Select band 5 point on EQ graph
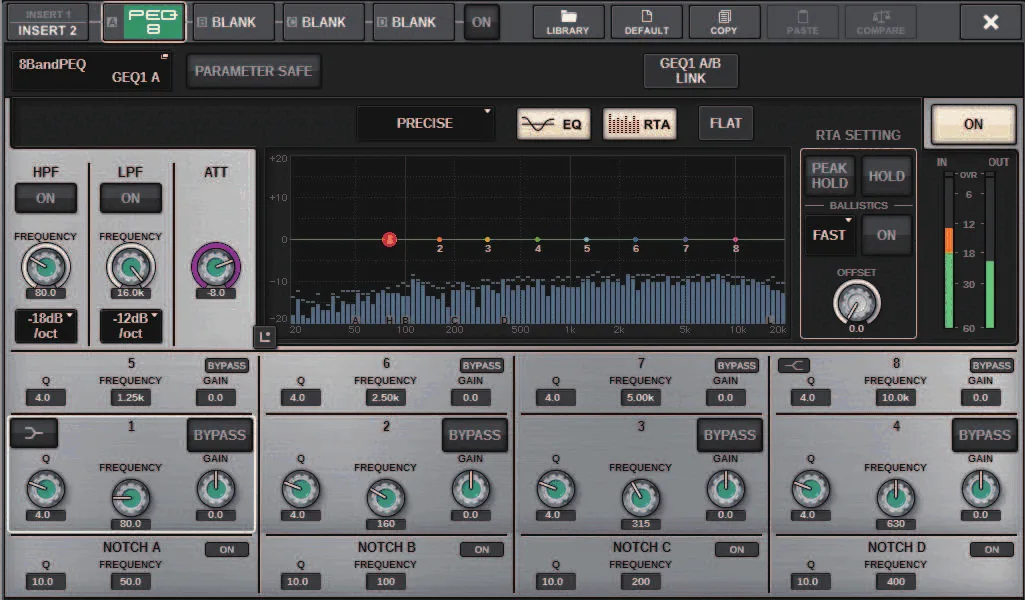 pyautogui.click(x=586, y=240)
